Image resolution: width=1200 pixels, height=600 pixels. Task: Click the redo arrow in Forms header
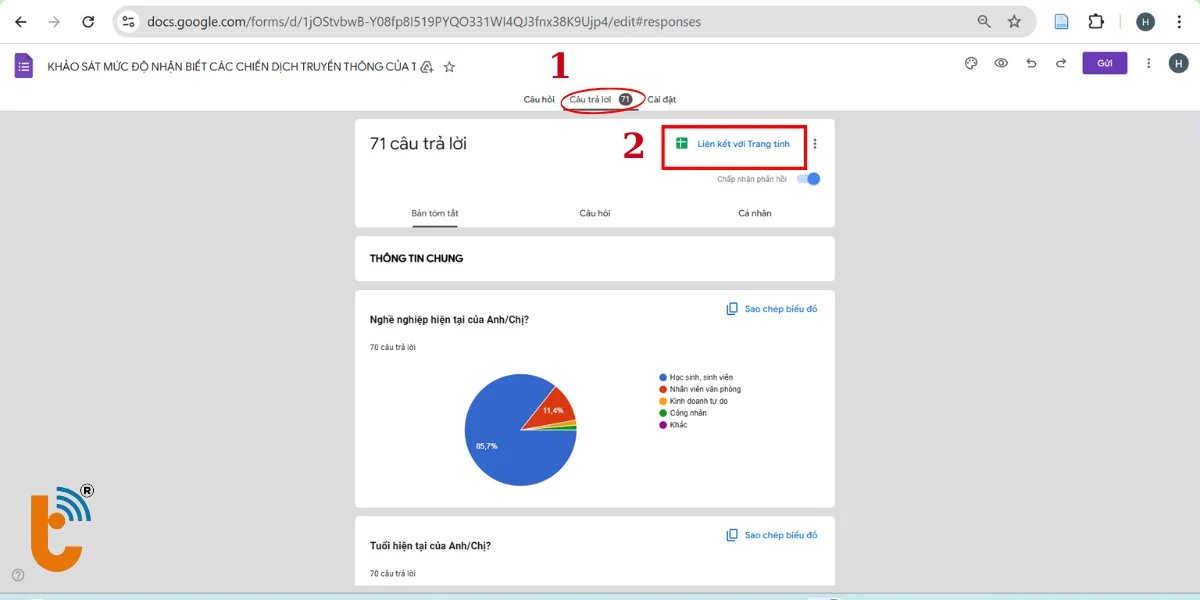tap(1061, 63)
